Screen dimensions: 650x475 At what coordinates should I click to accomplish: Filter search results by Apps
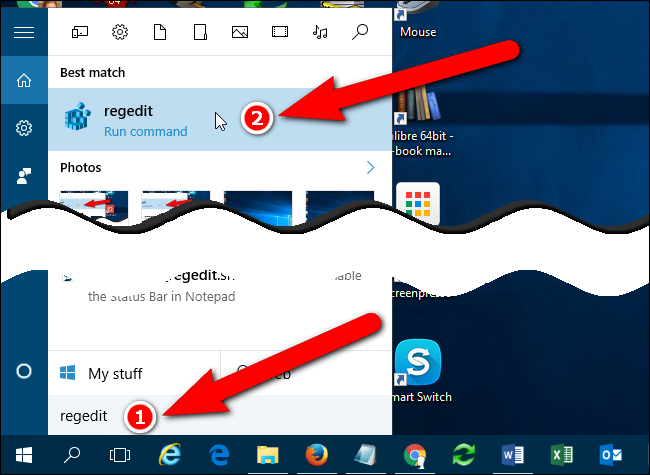[x=80, y=32]
